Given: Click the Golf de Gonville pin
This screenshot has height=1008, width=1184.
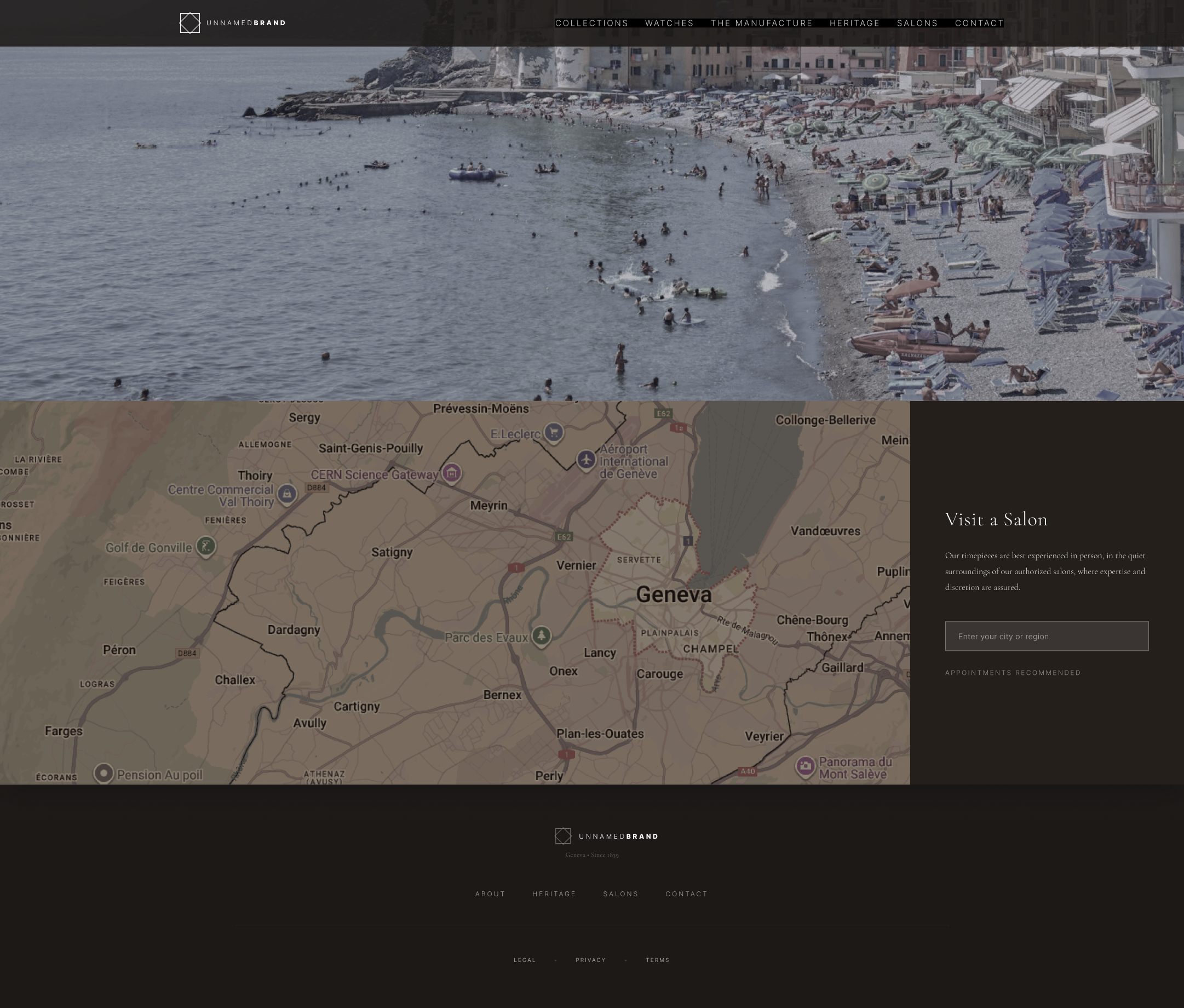Looking at the screenshot, I should coord(206,546).
